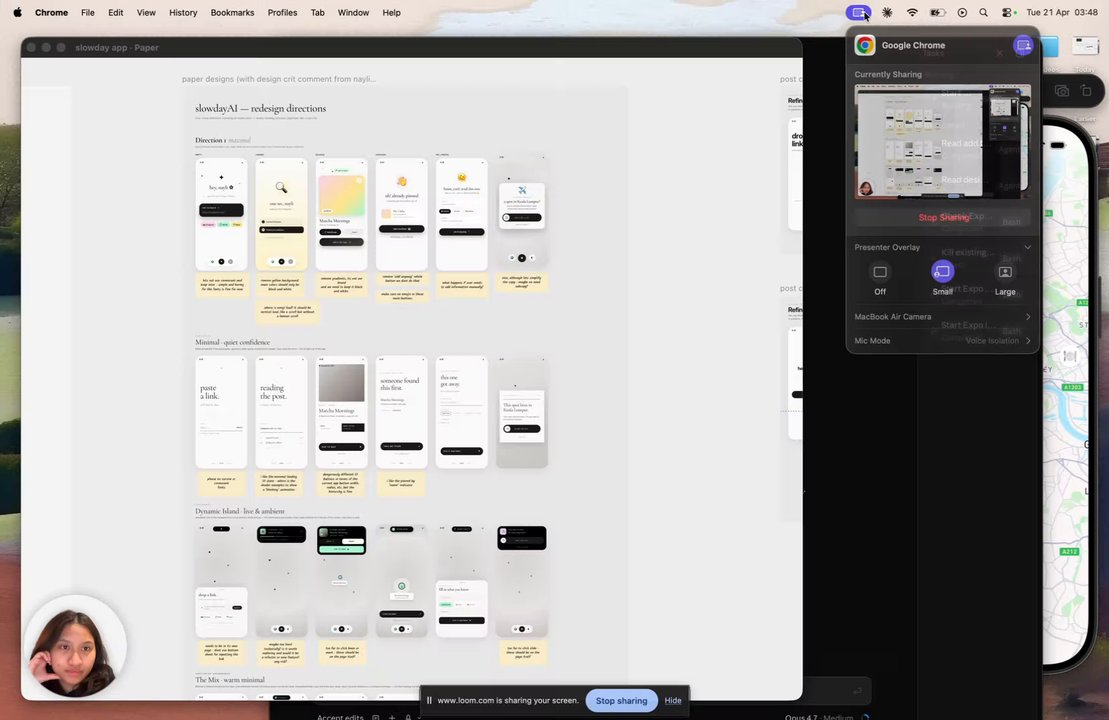Click 'slowdayAI — redesign directions' heading
Screen dimensions: 1109x720
260,108
